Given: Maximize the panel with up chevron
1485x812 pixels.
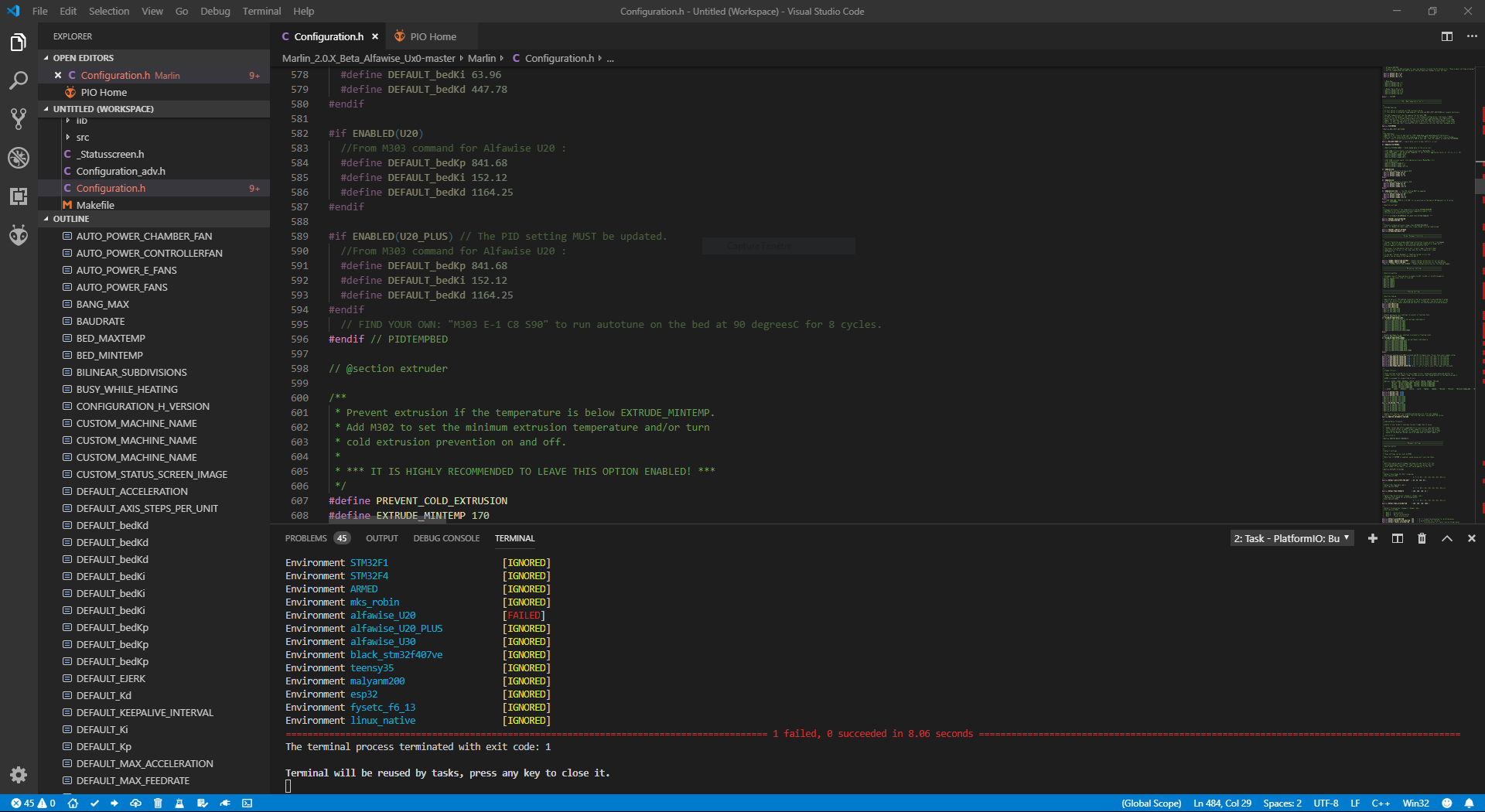Looking at the screenshot, I should [1447, 538].
